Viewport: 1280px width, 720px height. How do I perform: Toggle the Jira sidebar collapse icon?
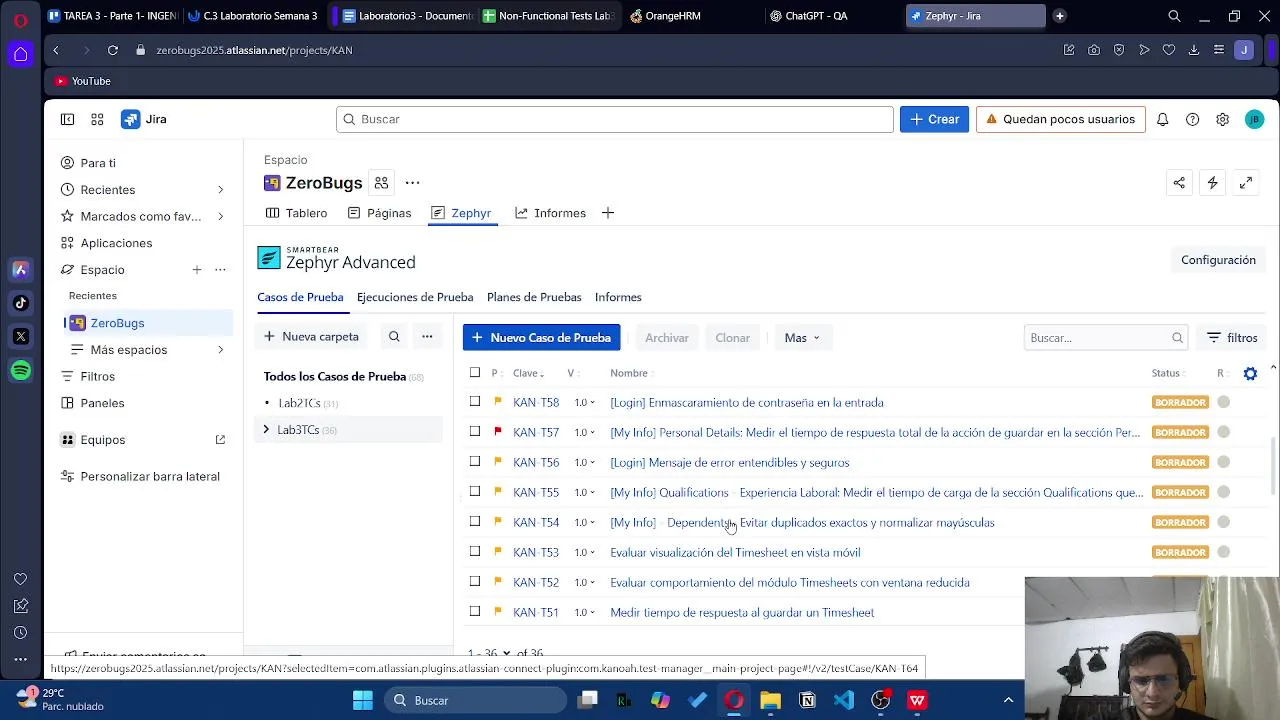pyautogui.click(x=67, y=119)
